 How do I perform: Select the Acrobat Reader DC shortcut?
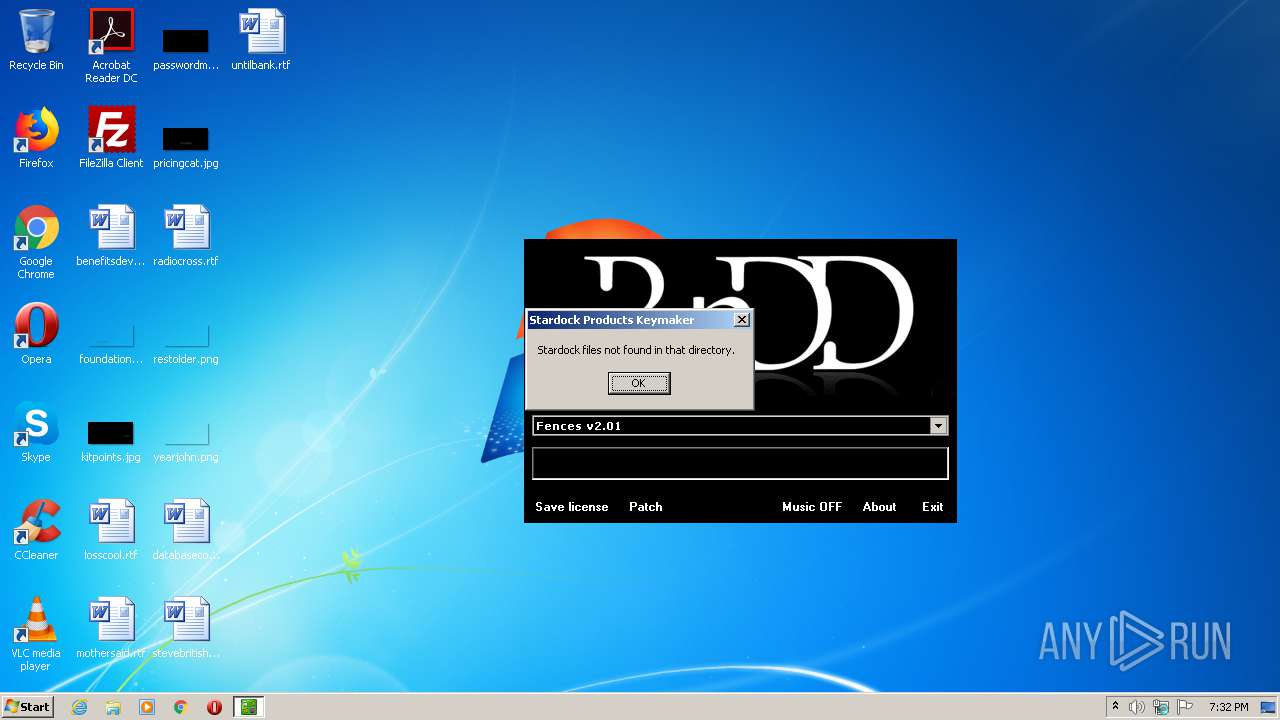click(x=111, y=46)
